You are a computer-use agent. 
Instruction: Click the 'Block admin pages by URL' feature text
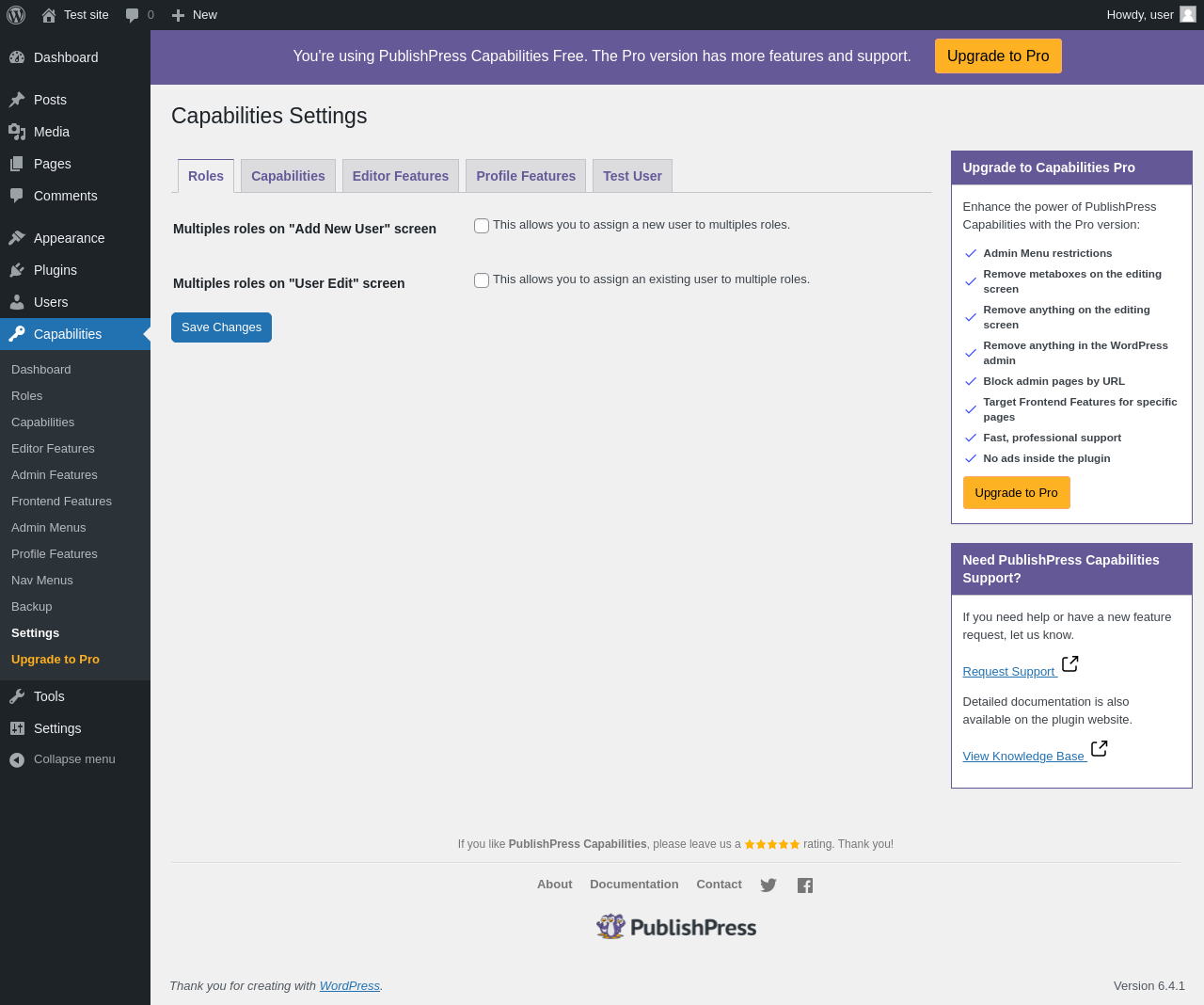click(1054, 381)
